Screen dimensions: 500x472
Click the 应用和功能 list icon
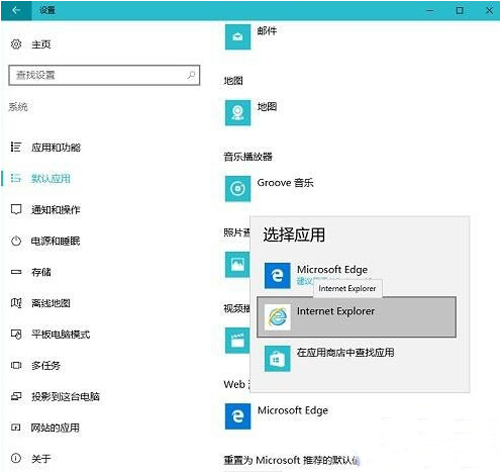16,147
